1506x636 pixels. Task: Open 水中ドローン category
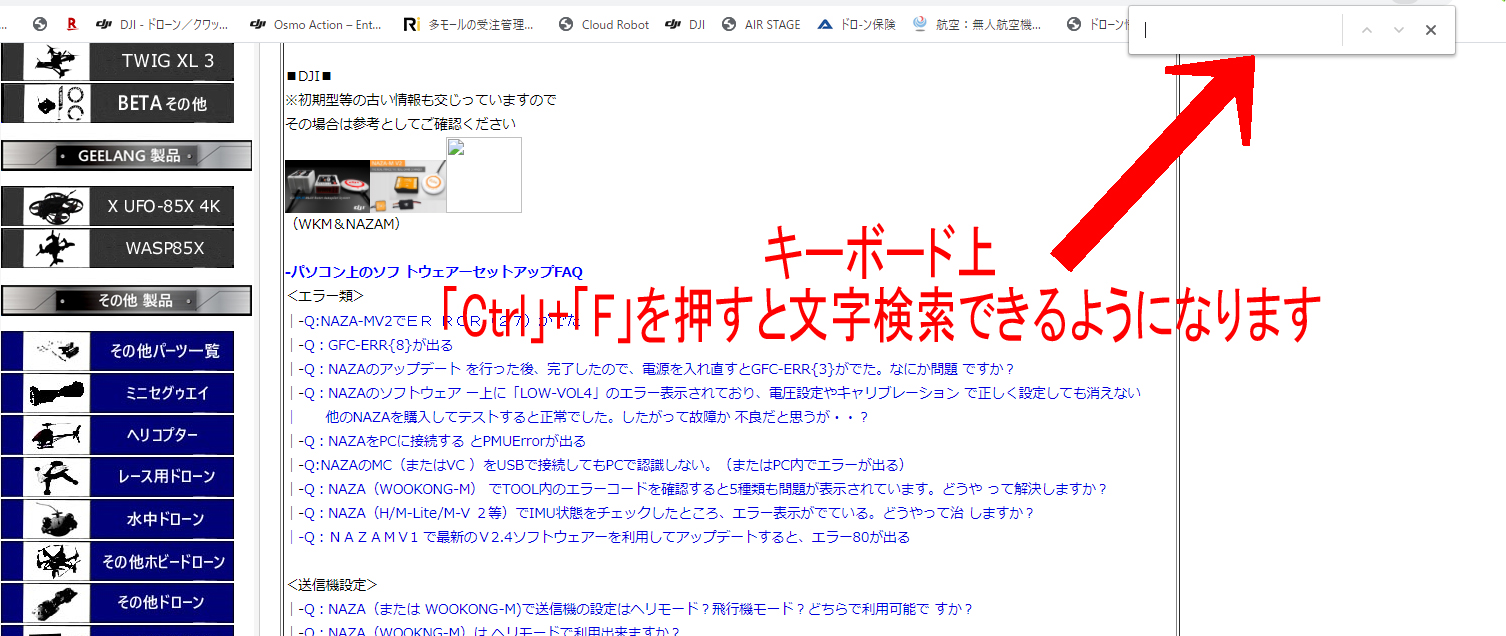pos(117,518)
